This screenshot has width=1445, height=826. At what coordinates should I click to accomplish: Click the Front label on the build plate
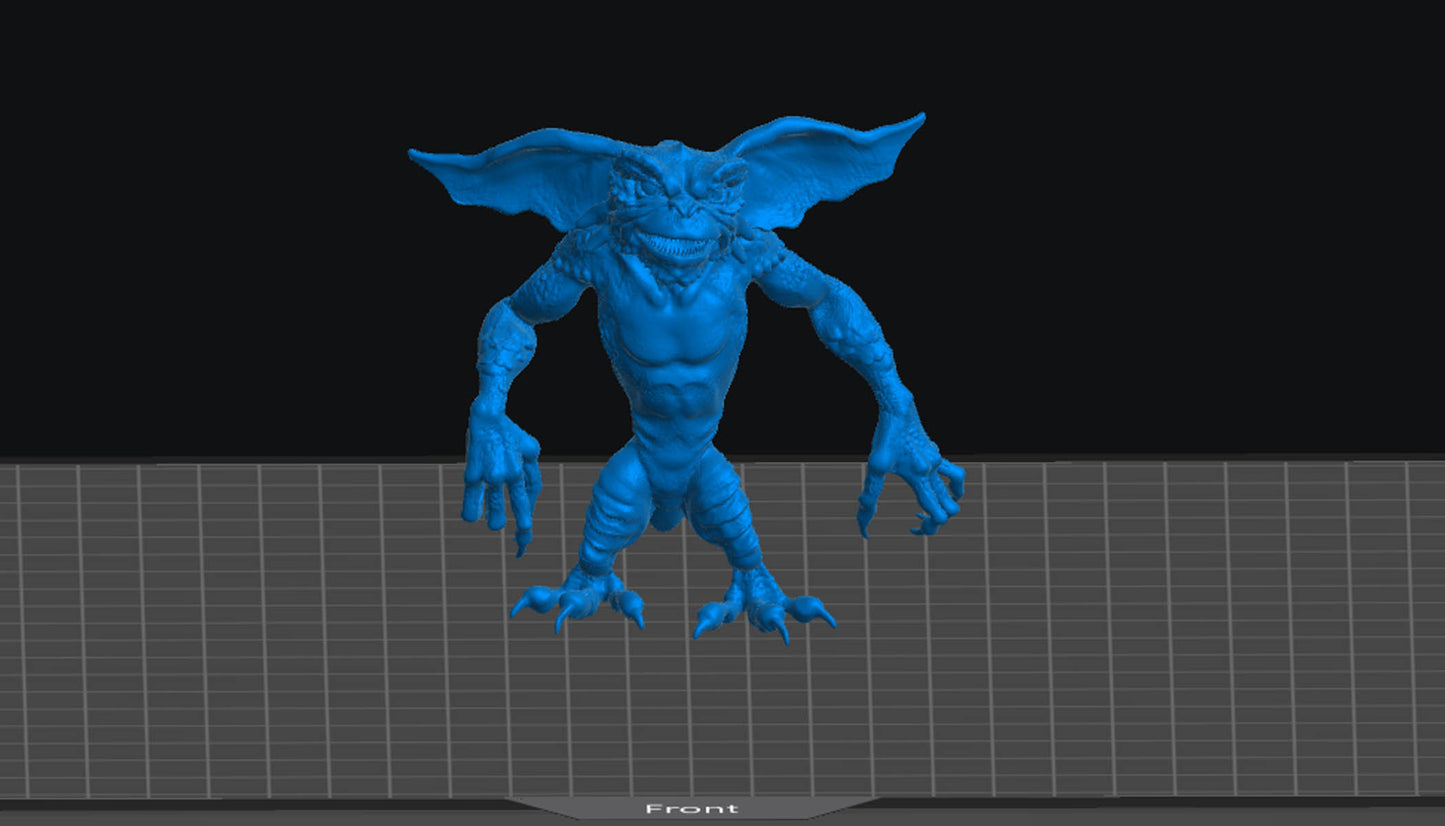(693, 808)
